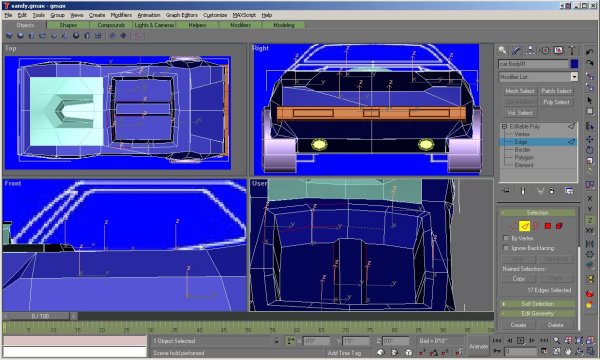
Task: Click the Undo arrow icon
Action: [589, 51]
